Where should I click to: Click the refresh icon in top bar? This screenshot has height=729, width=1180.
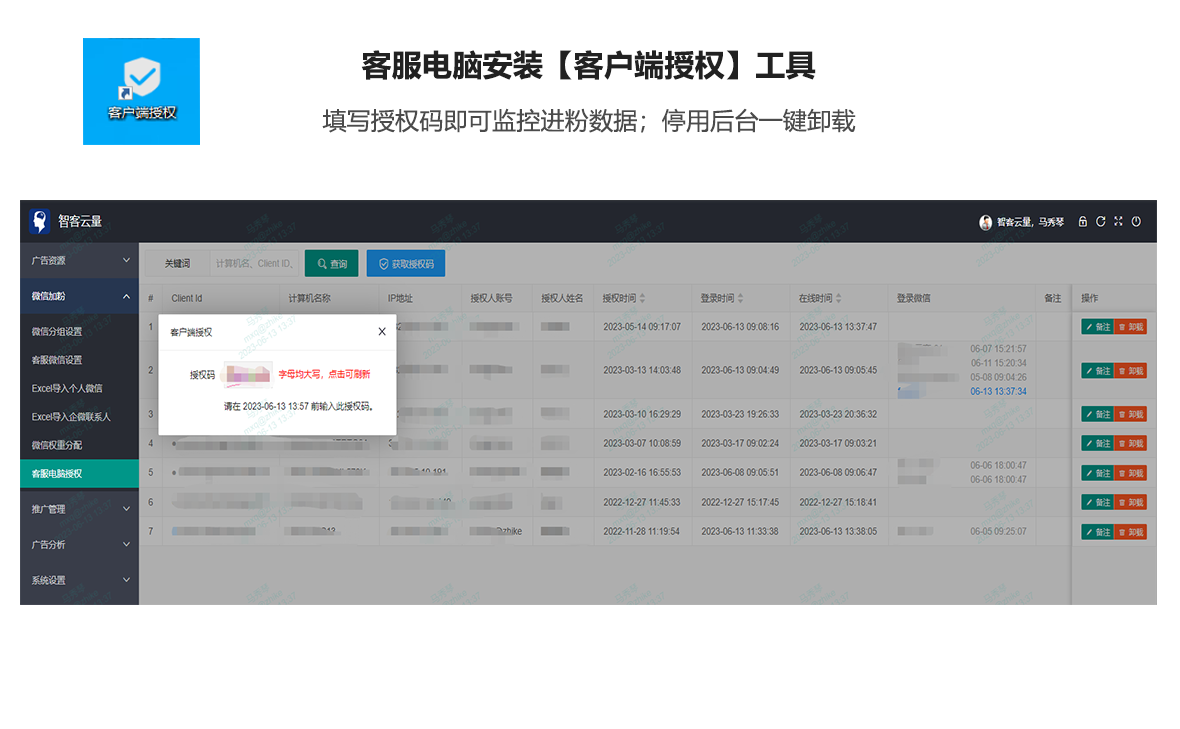[x=1100, y=222]
